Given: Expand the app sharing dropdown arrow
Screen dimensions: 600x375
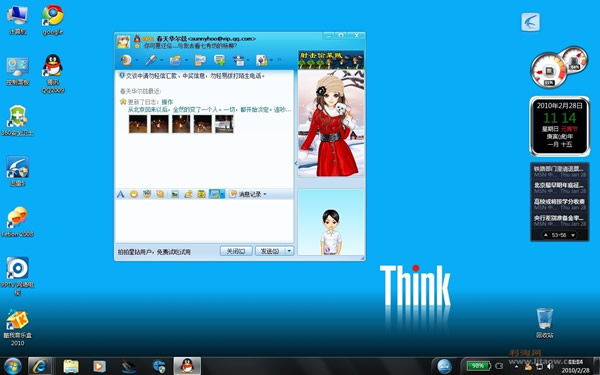Looking at the screenshot, I should point(248,60).
